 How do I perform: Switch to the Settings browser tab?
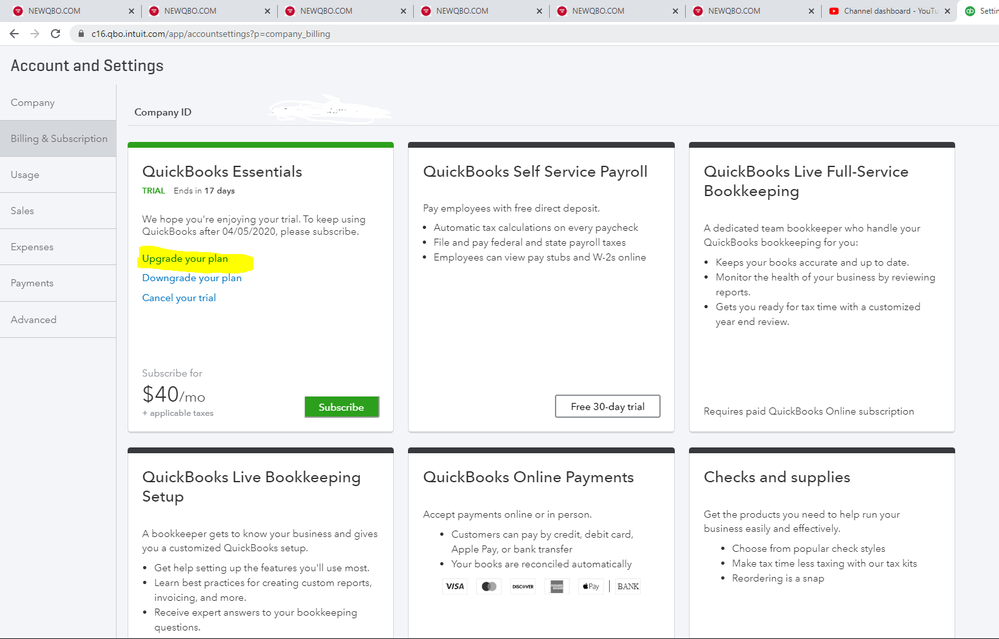980,11
